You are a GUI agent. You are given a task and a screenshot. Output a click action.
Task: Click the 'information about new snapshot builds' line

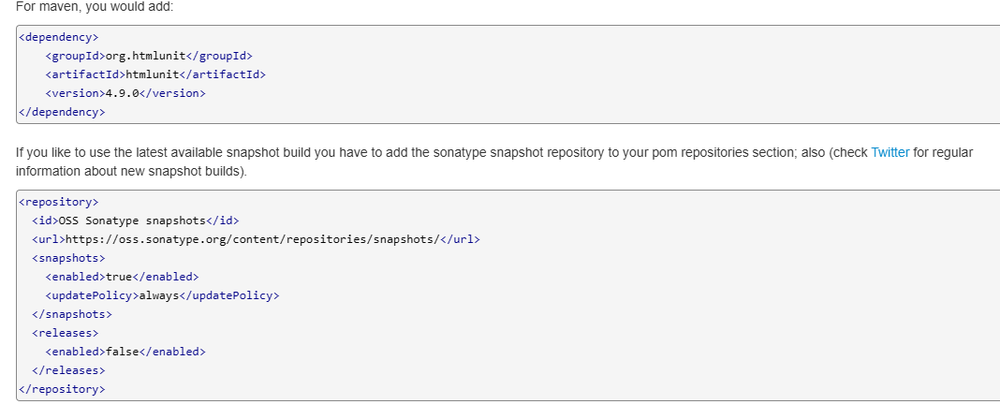131,172
